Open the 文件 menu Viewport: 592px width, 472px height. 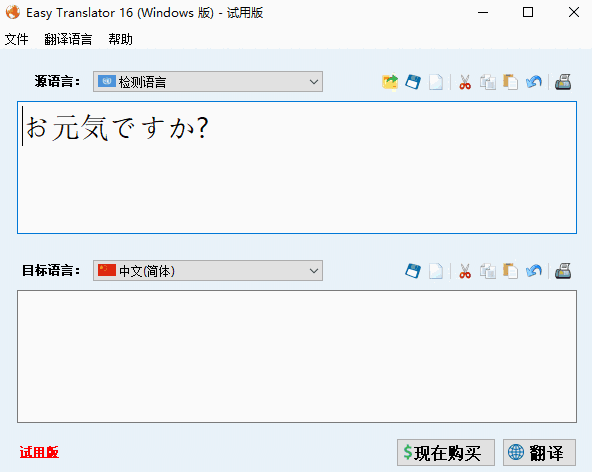[x=16, y=39]
